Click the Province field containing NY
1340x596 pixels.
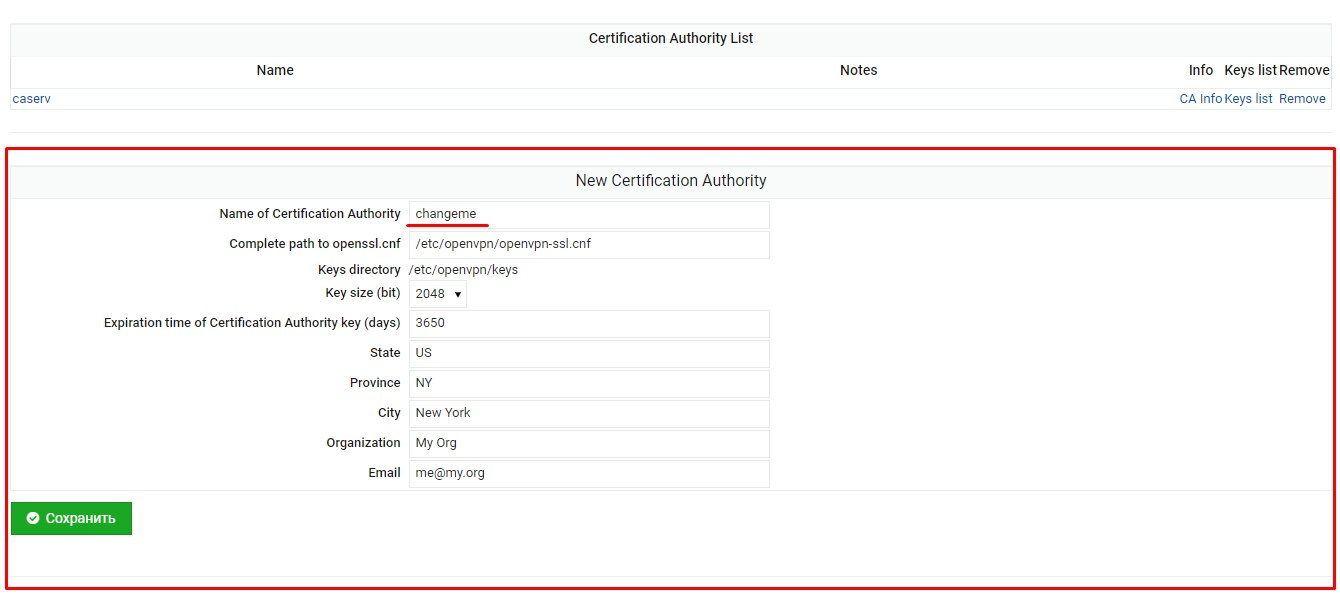(589, 384)
